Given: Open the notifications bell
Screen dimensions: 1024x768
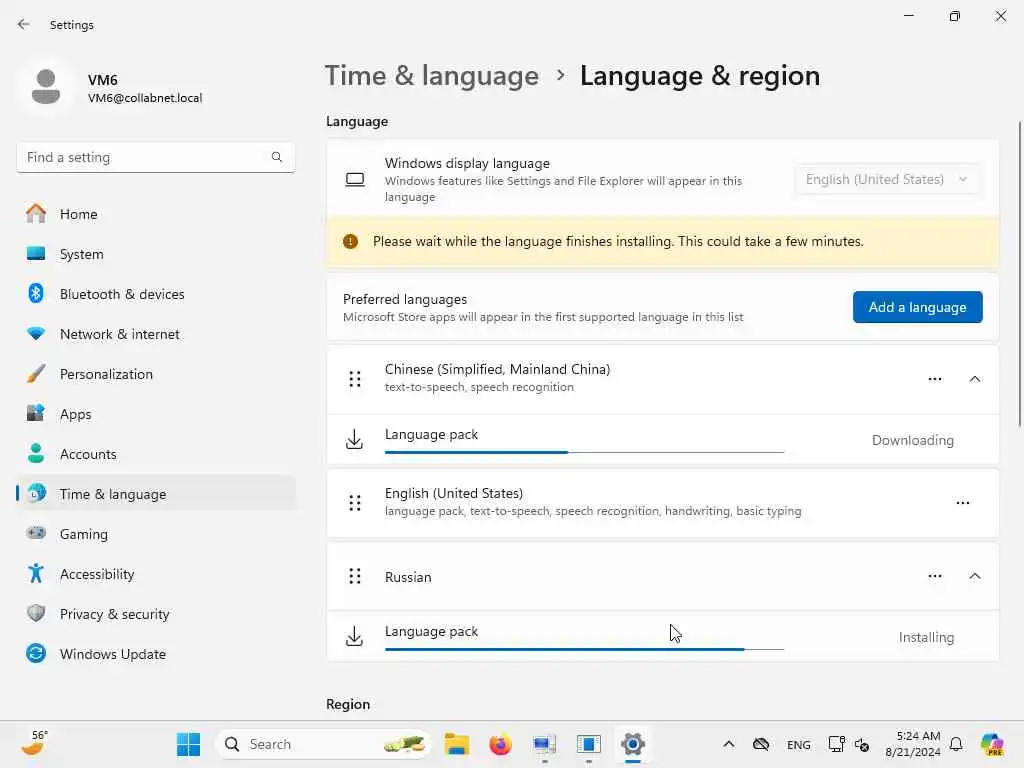Looking at the screenshot, I should [956, 744].
